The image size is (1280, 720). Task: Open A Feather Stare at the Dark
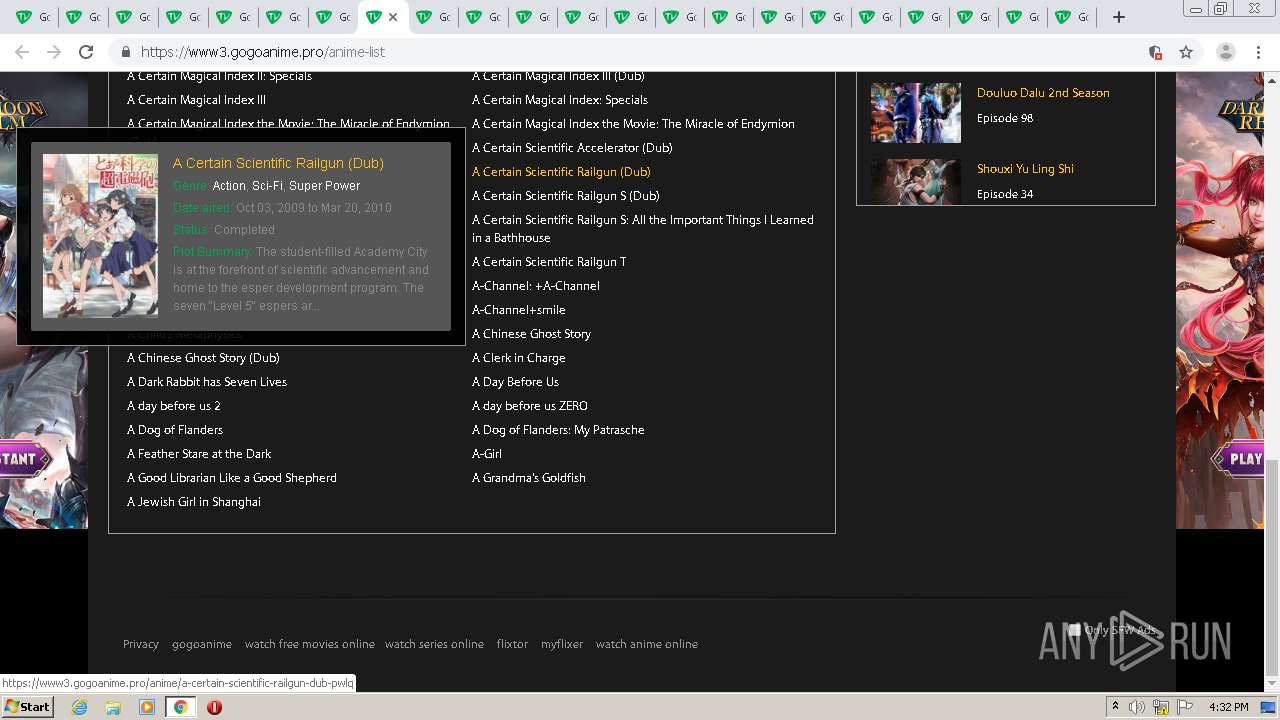[x=199, y=454]
